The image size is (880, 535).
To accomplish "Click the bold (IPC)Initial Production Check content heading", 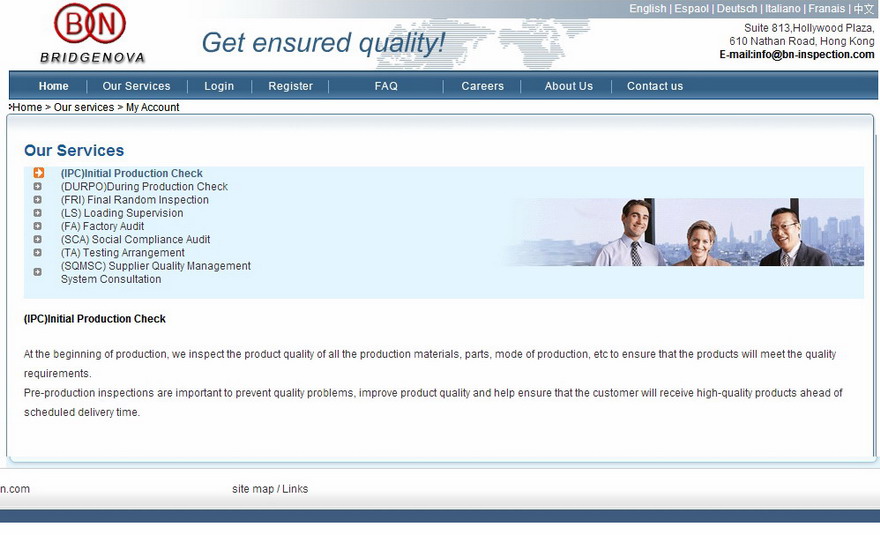I will click(x=95, y=319).
